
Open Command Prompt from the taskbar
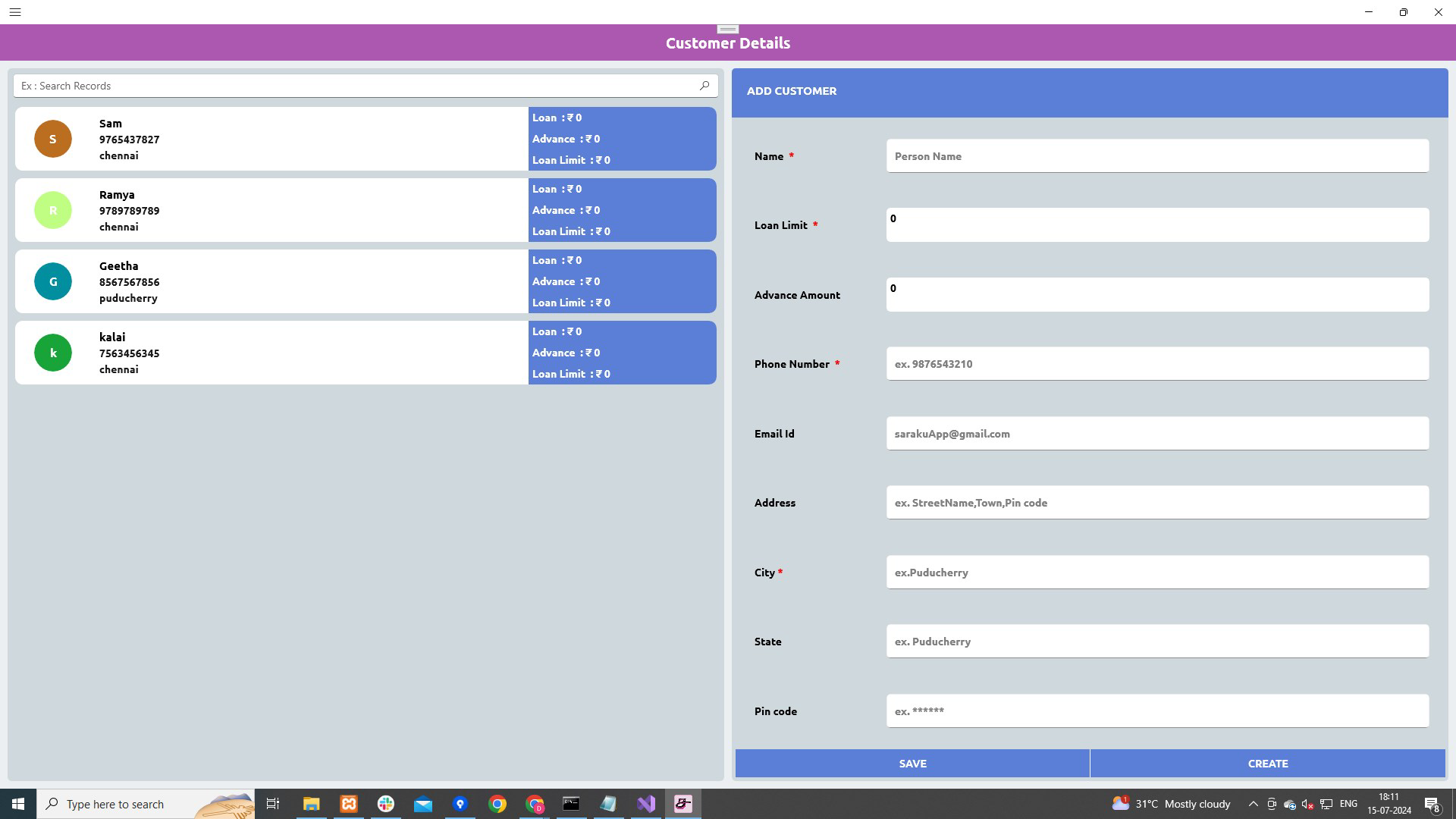(570, 804)
